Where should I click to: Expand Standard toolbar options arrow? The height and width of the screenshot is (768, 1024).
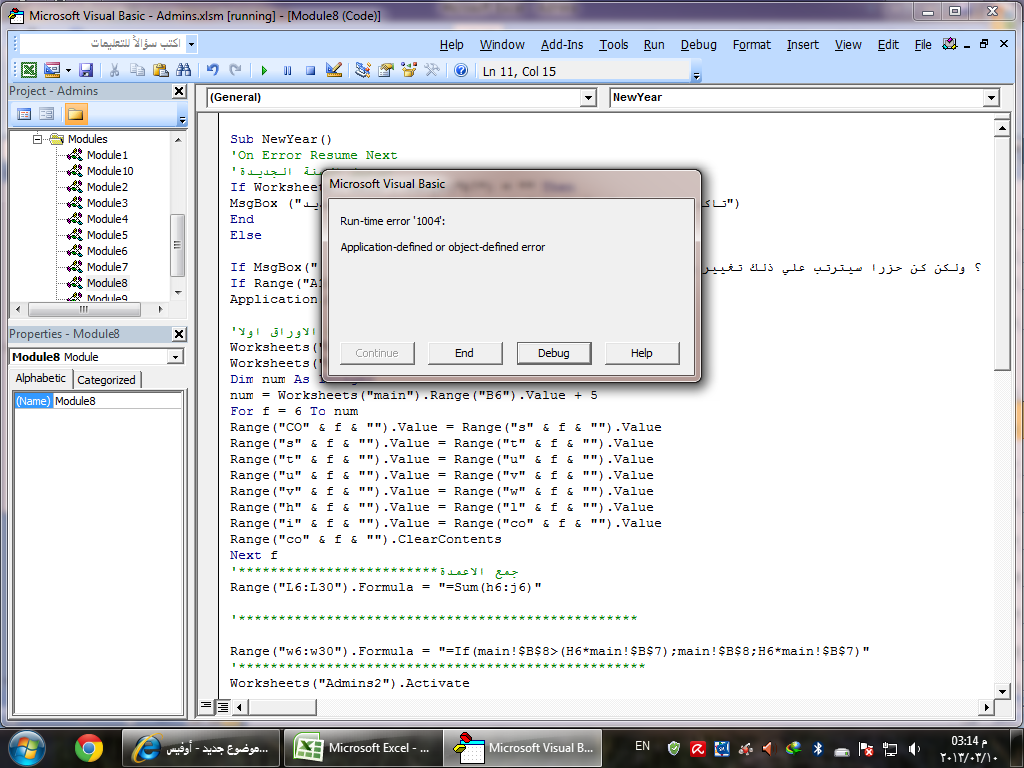[696, 75]
